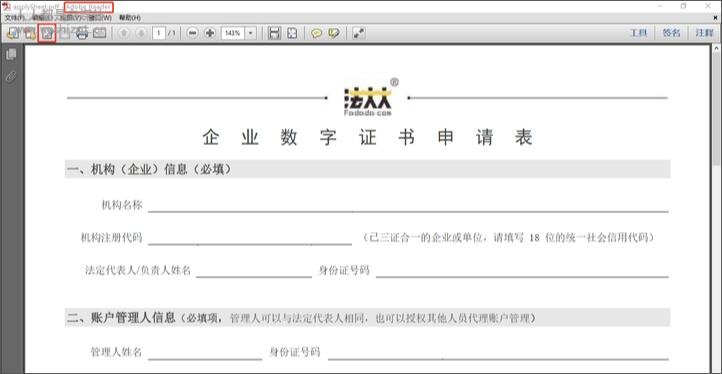This screenshot has width=722, height=374.
Task: Add a sticky note with speech bubble icon
Action: pyautogui.click(x=317, y=33)
